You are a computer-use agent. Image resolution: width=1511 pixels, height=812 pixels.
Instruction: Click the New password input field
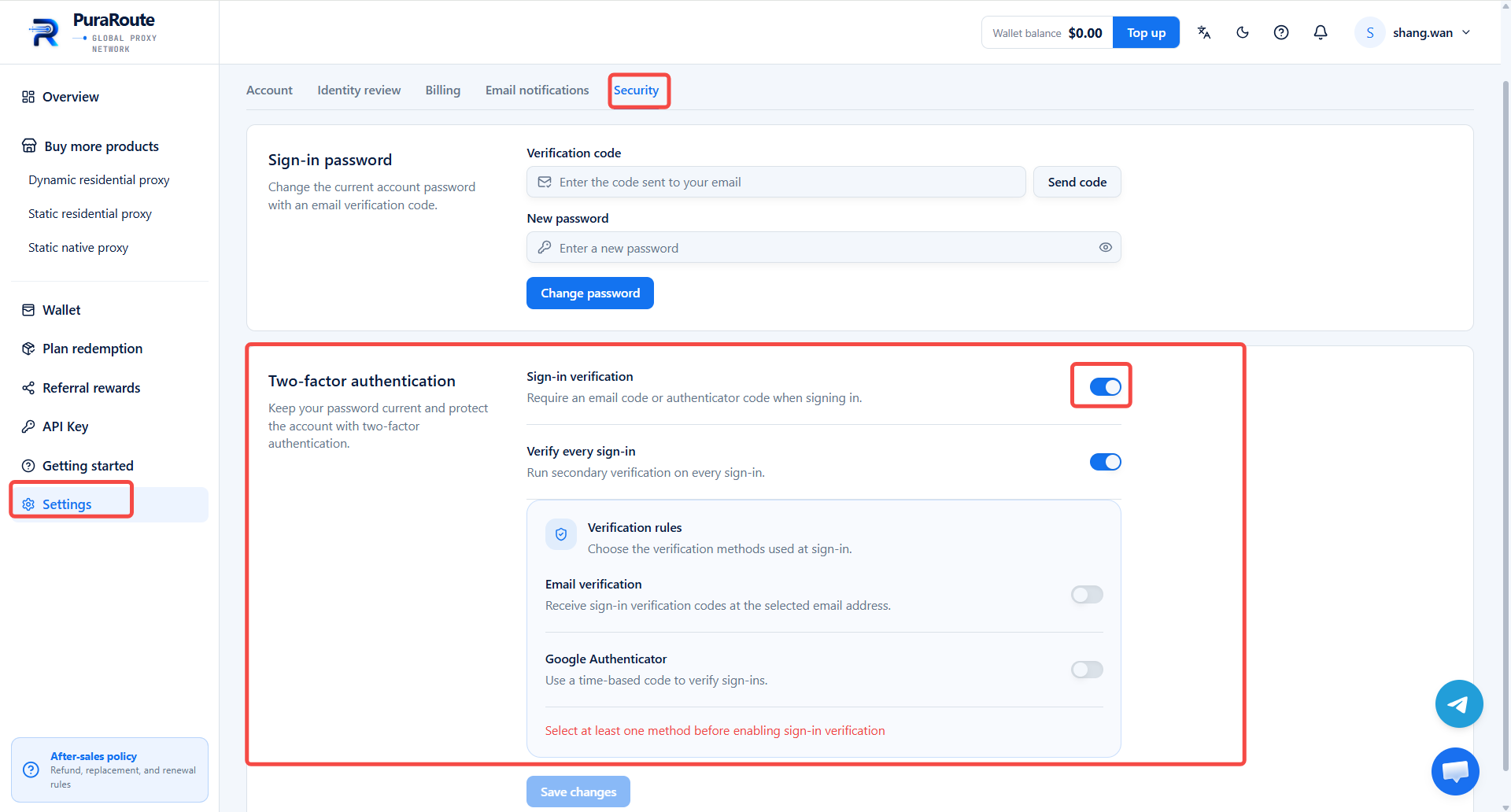click(x=823, y=247)
